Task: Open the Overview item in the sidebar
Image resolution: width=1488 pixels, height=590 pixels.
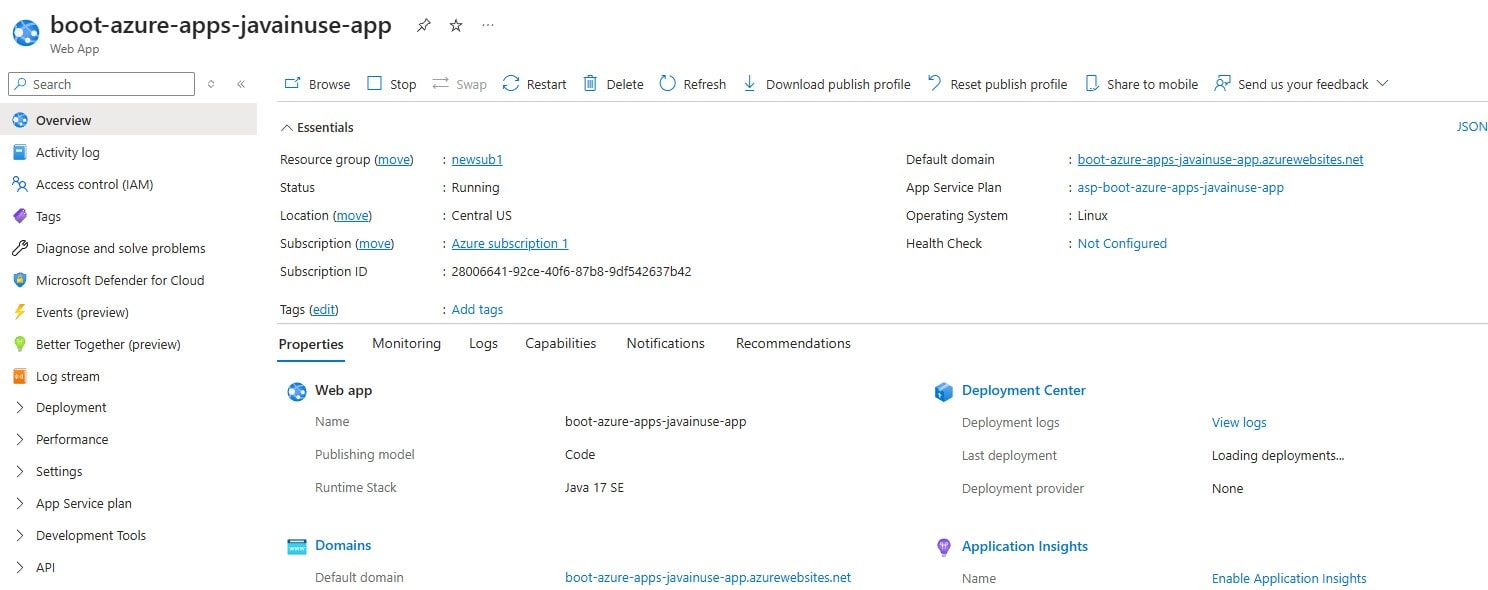Action: [128, 120]
